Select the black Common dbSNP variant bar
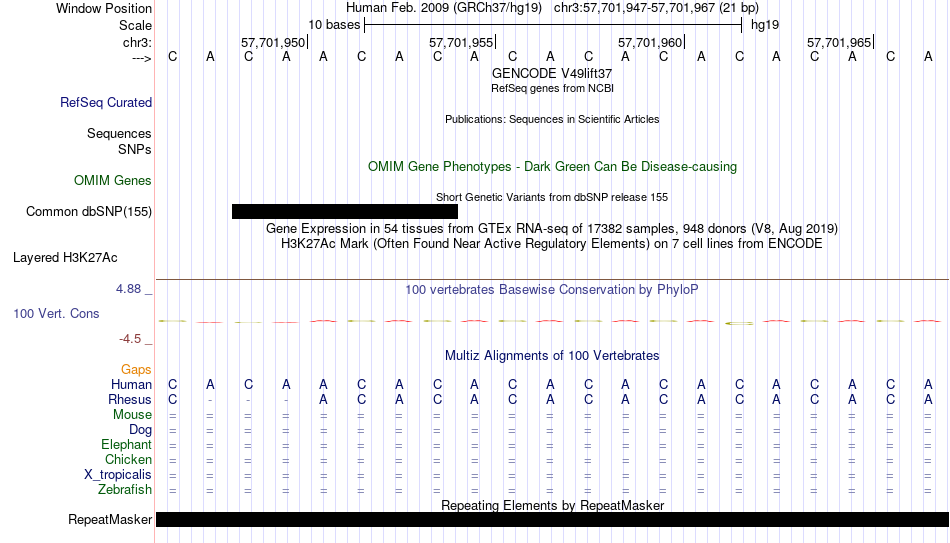This screenshot has width=950, height=543. (x=345, y=212)
